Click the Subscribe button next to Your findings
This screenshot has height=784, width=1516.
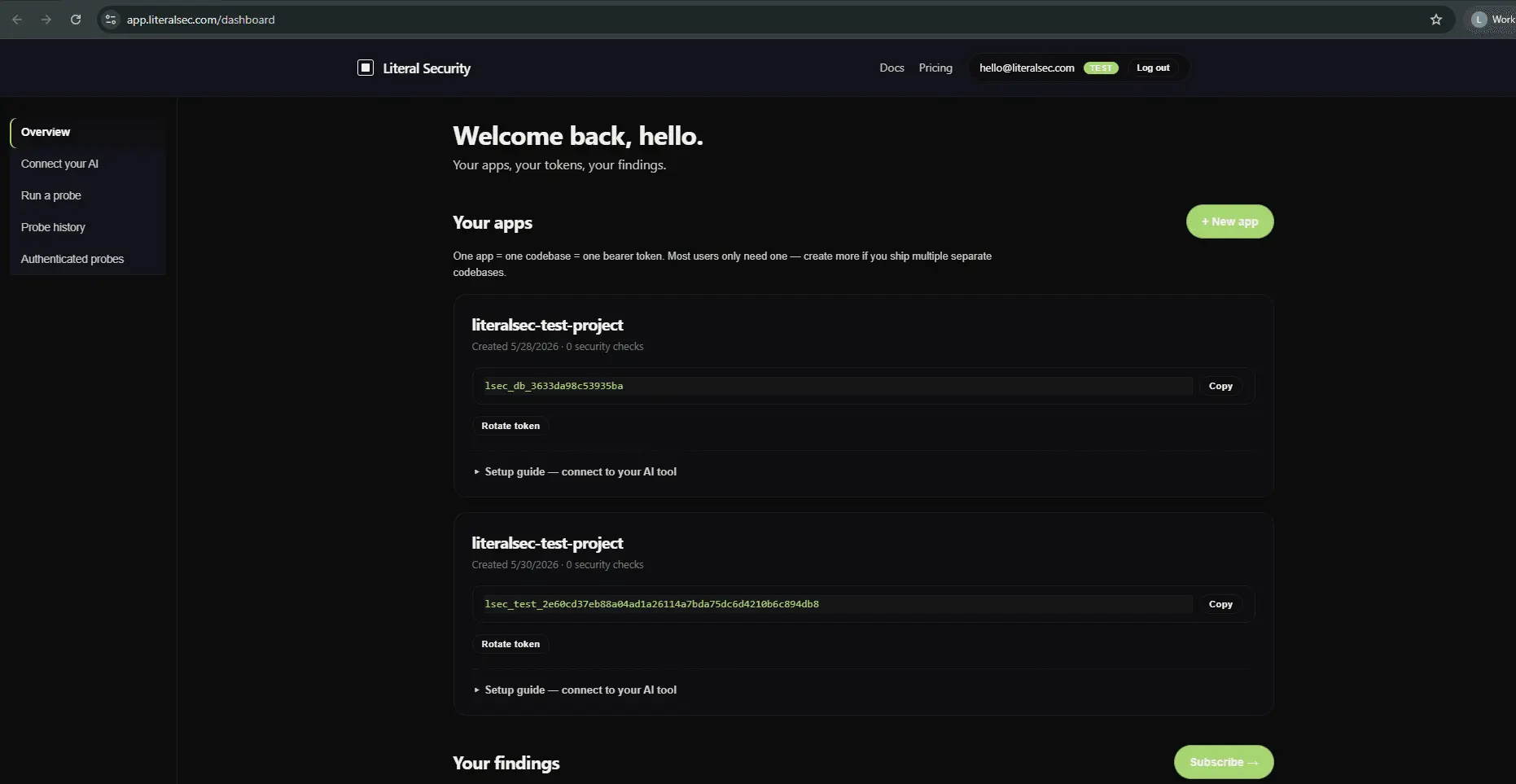click(x=1224, y=762)
